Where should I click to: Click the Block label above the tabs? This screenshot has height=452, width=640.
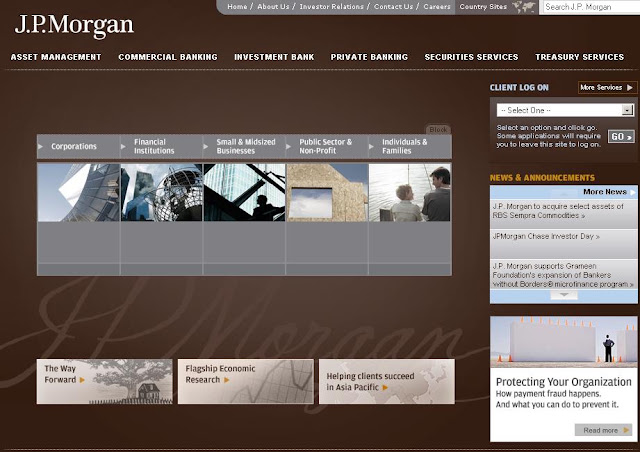pos(438,129)
